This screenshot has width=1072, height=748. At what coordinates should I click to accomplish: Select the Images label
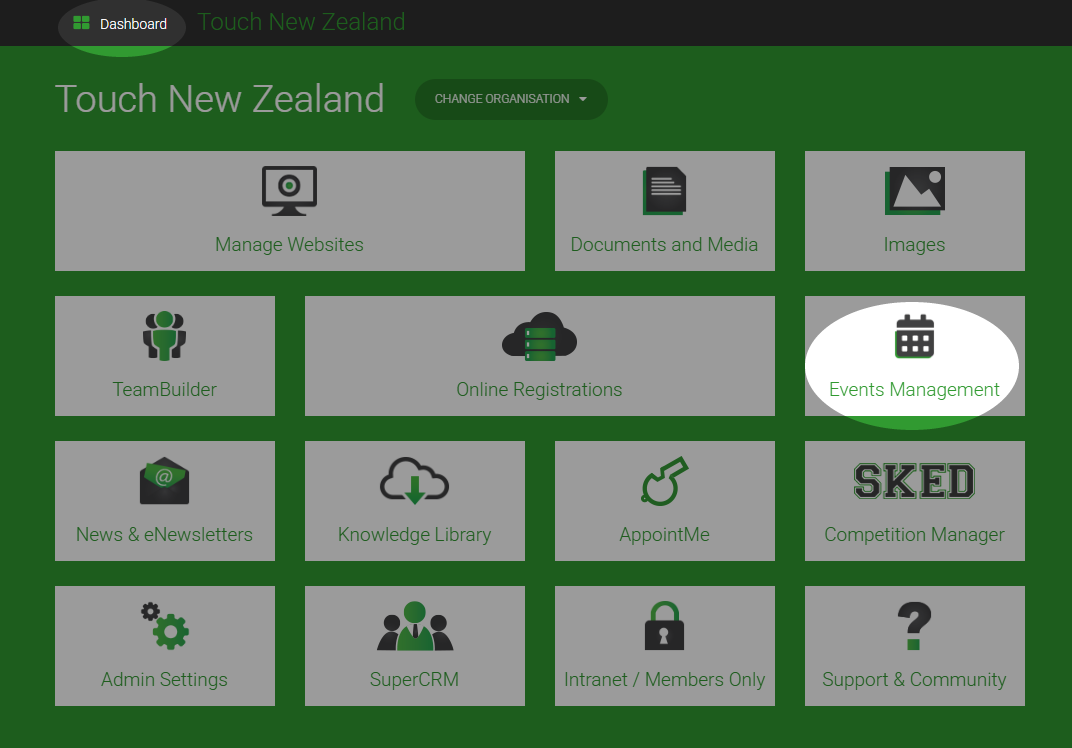click(x=915, y=244)
